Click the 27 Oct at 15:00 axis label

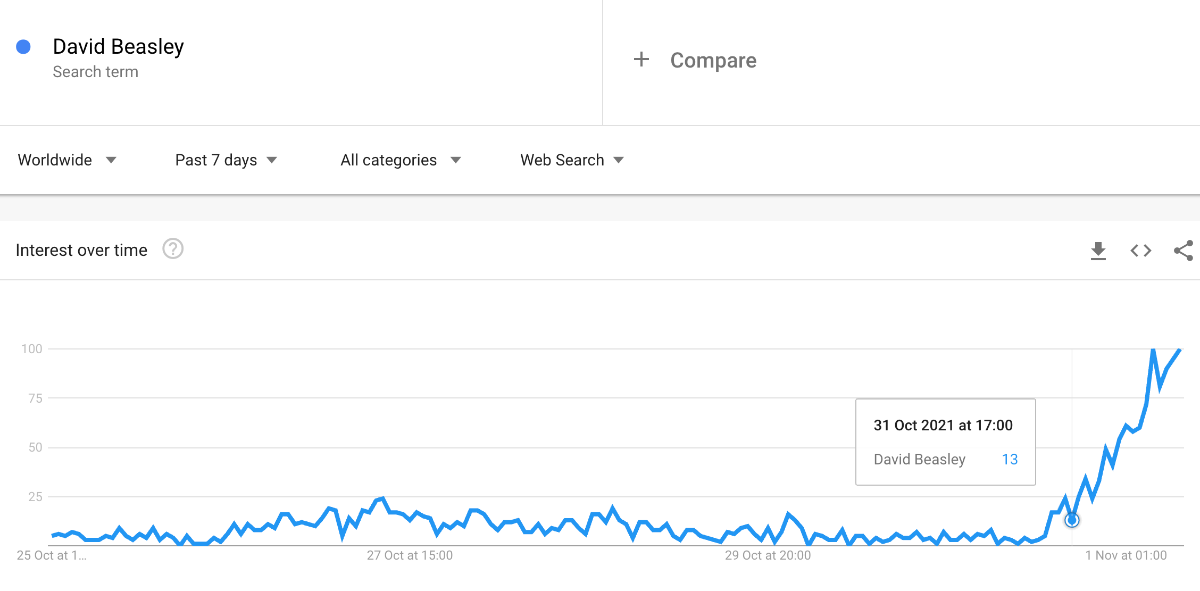pyautogui.click(x=410, y=555)
